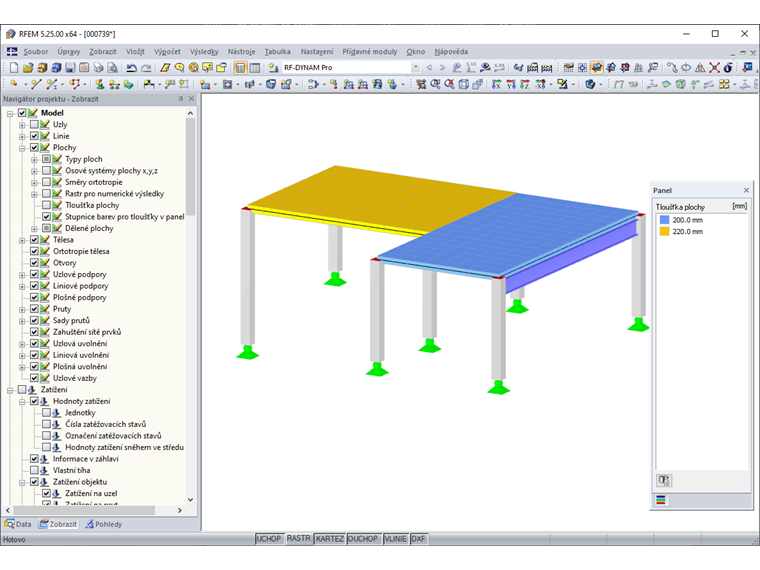This screenshot has height=570, width=760.
Task: Toggle RASTR grid in the status bar
Action: 298,539
